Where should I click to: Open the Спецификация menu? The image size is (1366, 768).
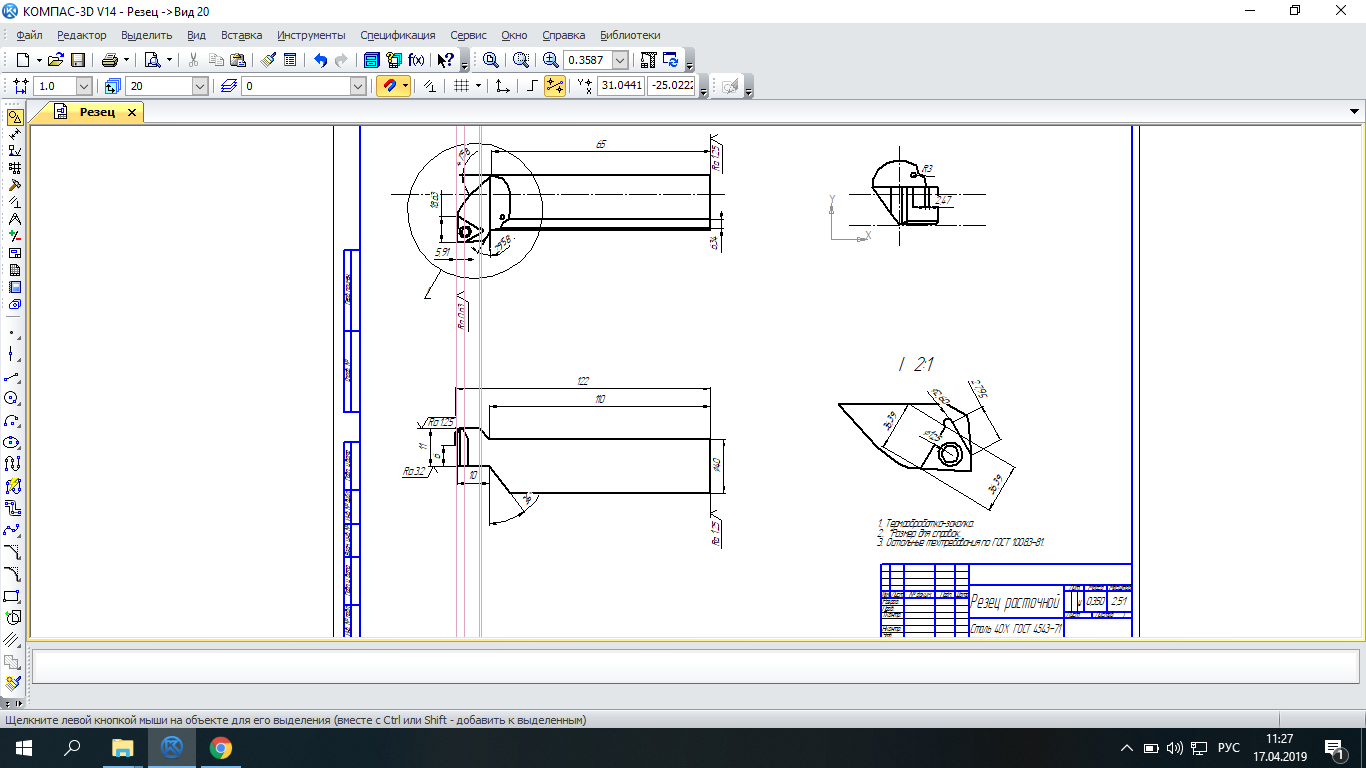coord(397,35)
